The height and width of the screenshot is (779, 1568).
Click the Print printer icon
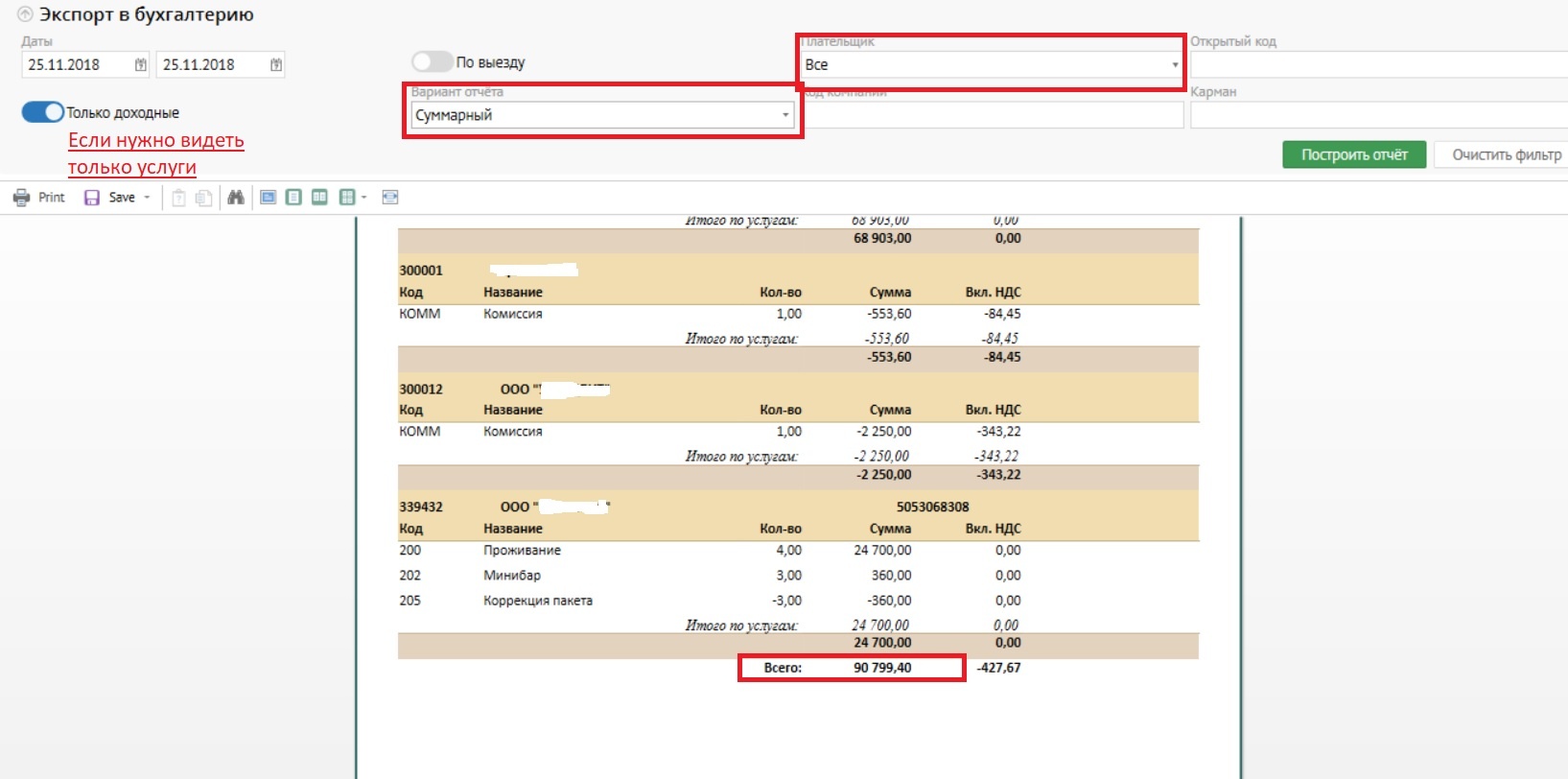21,198
